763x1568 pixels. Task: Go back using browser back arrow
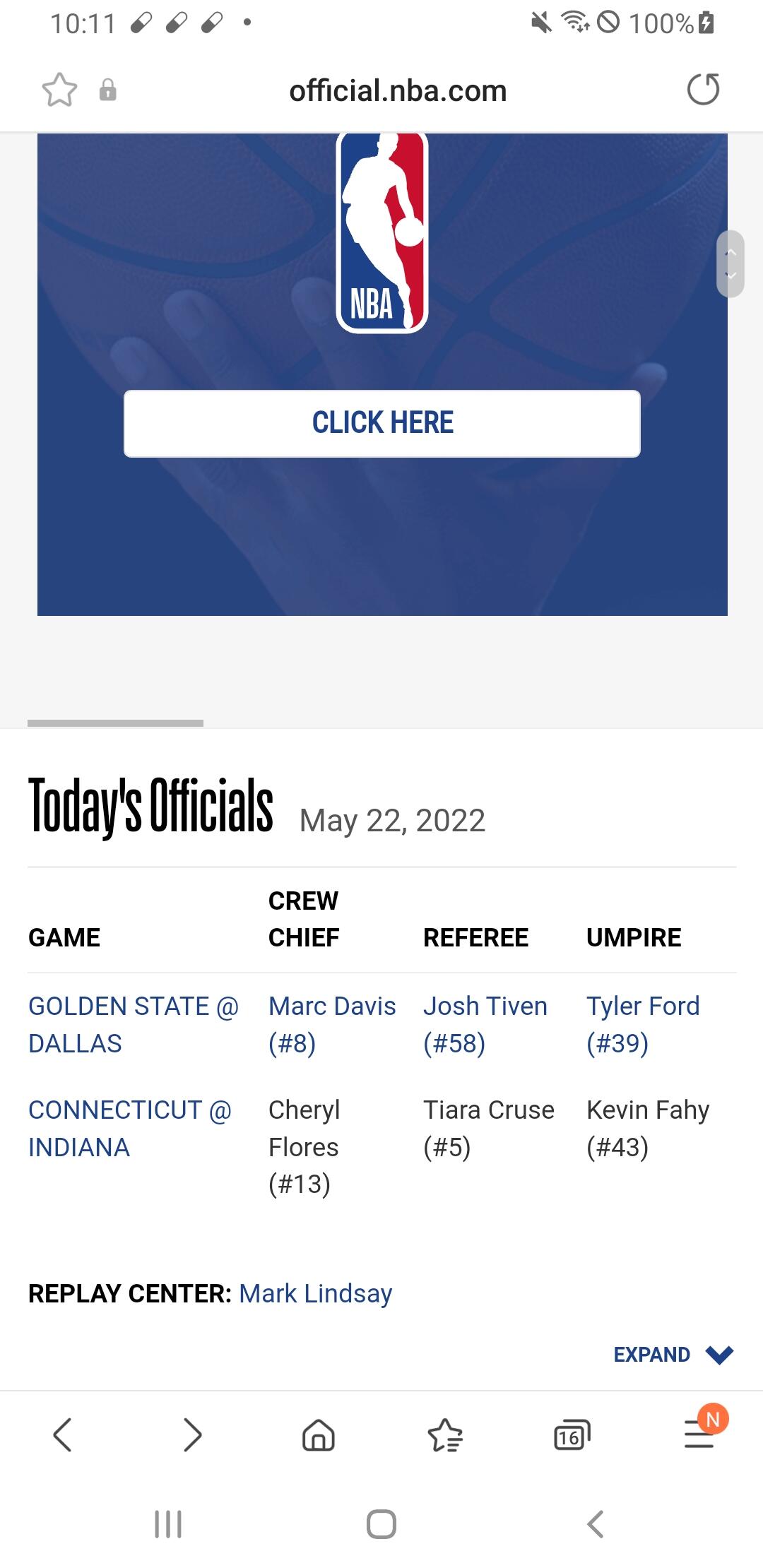(x=63, y=1435)
